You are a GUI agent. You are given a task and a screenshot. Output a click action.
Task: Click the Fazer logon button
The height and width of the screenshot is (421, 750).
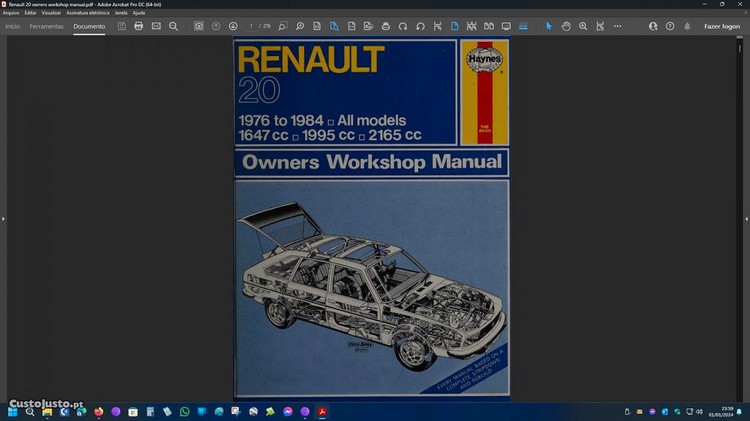(x=722, y=26)
